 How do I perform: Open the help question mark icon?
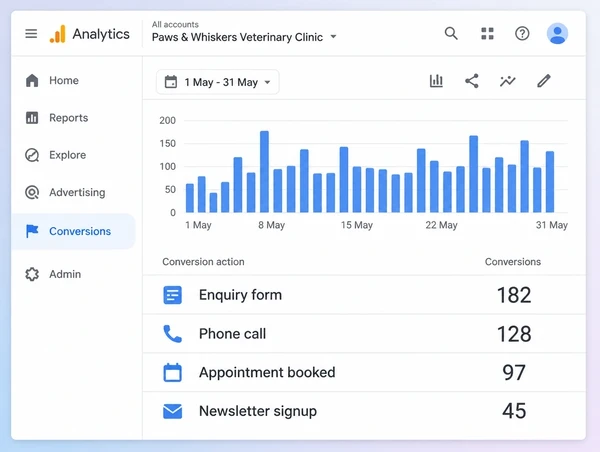tap(522, 34)
